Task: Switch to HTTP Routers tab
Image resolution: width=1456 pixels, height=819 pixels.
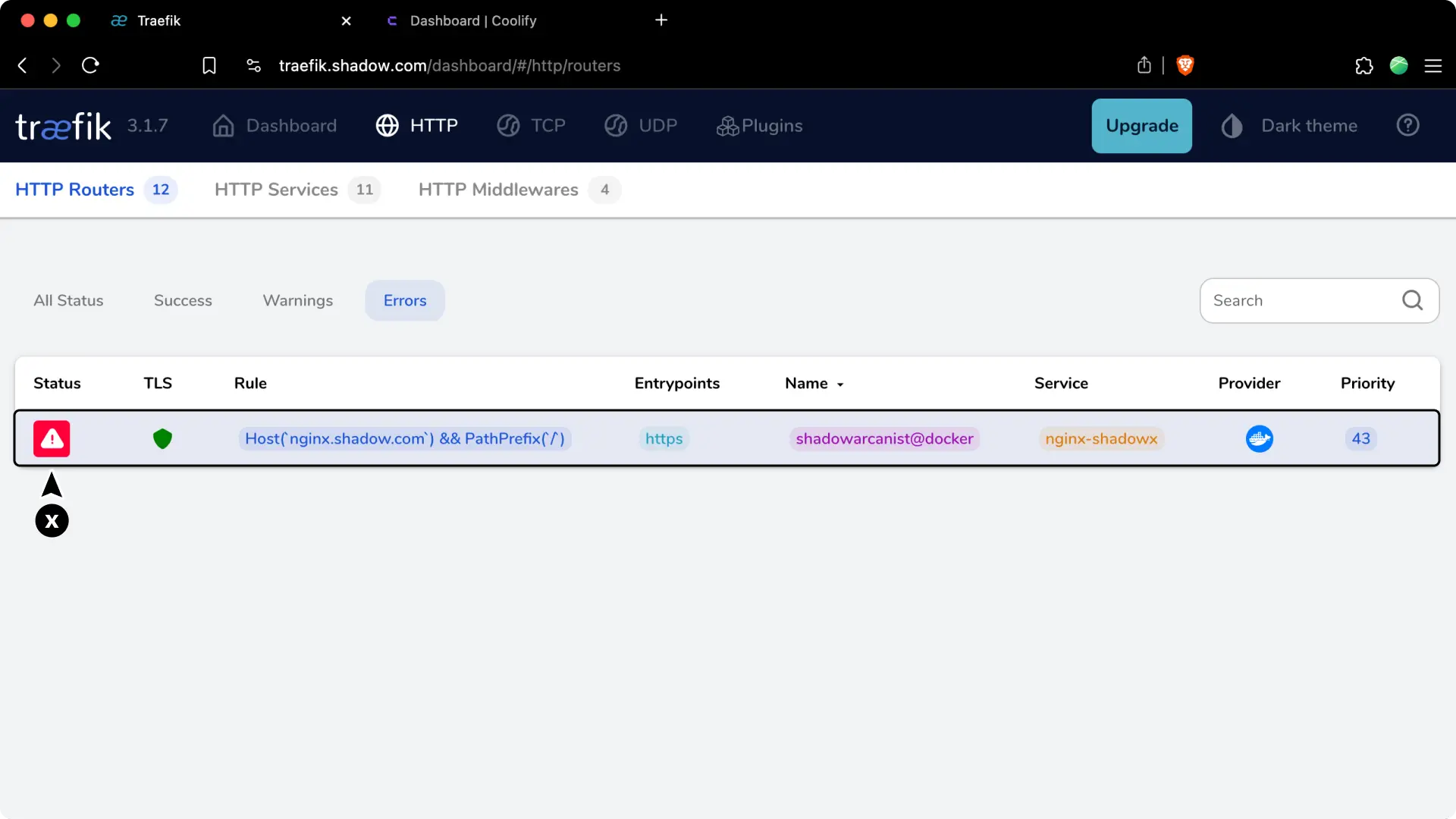Action: [74, 190]
